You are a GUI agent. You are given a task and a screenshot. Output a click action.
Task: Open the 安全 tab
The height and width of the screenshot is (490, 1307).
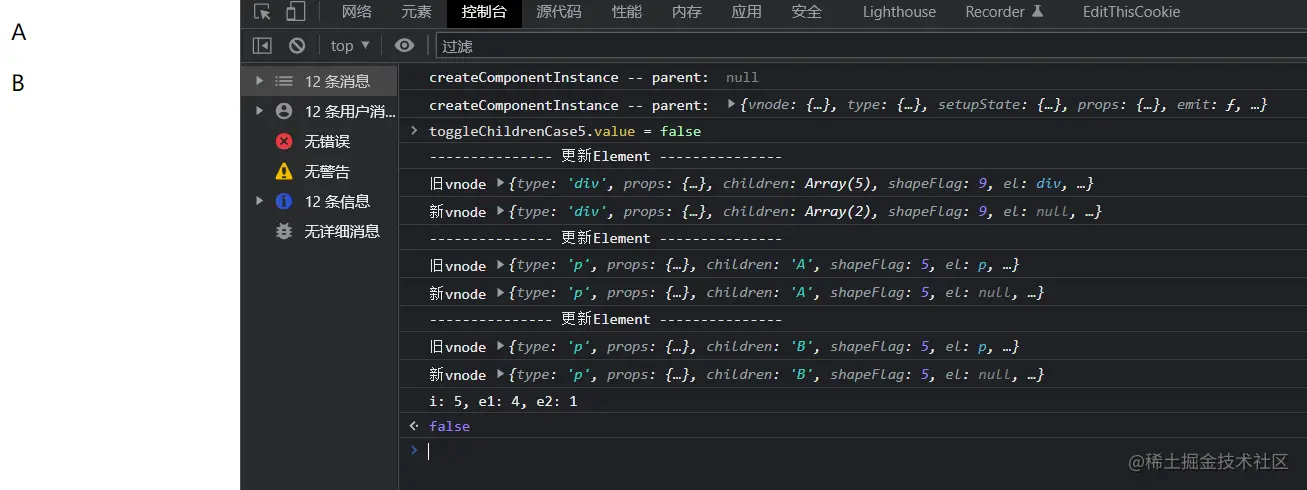(806, 12)
